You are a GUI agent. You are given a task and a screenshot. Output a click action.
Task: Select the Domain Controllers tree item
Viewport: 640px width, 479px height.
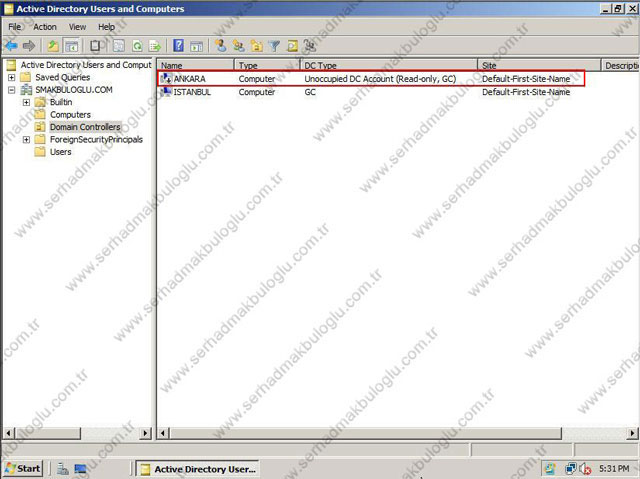tap(85, 127)
